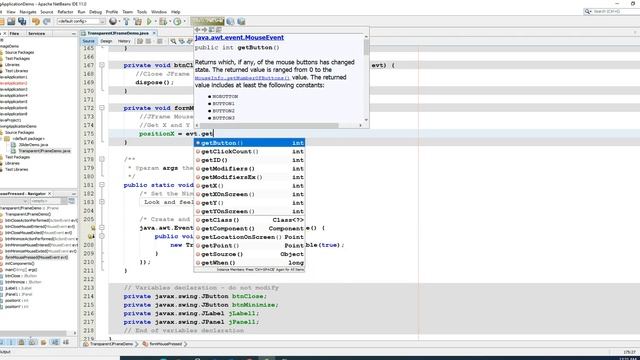Click the memory usage bar in toolbar
Image resolution: width=640 pixels, height=360 pixels.
point(207,21)
